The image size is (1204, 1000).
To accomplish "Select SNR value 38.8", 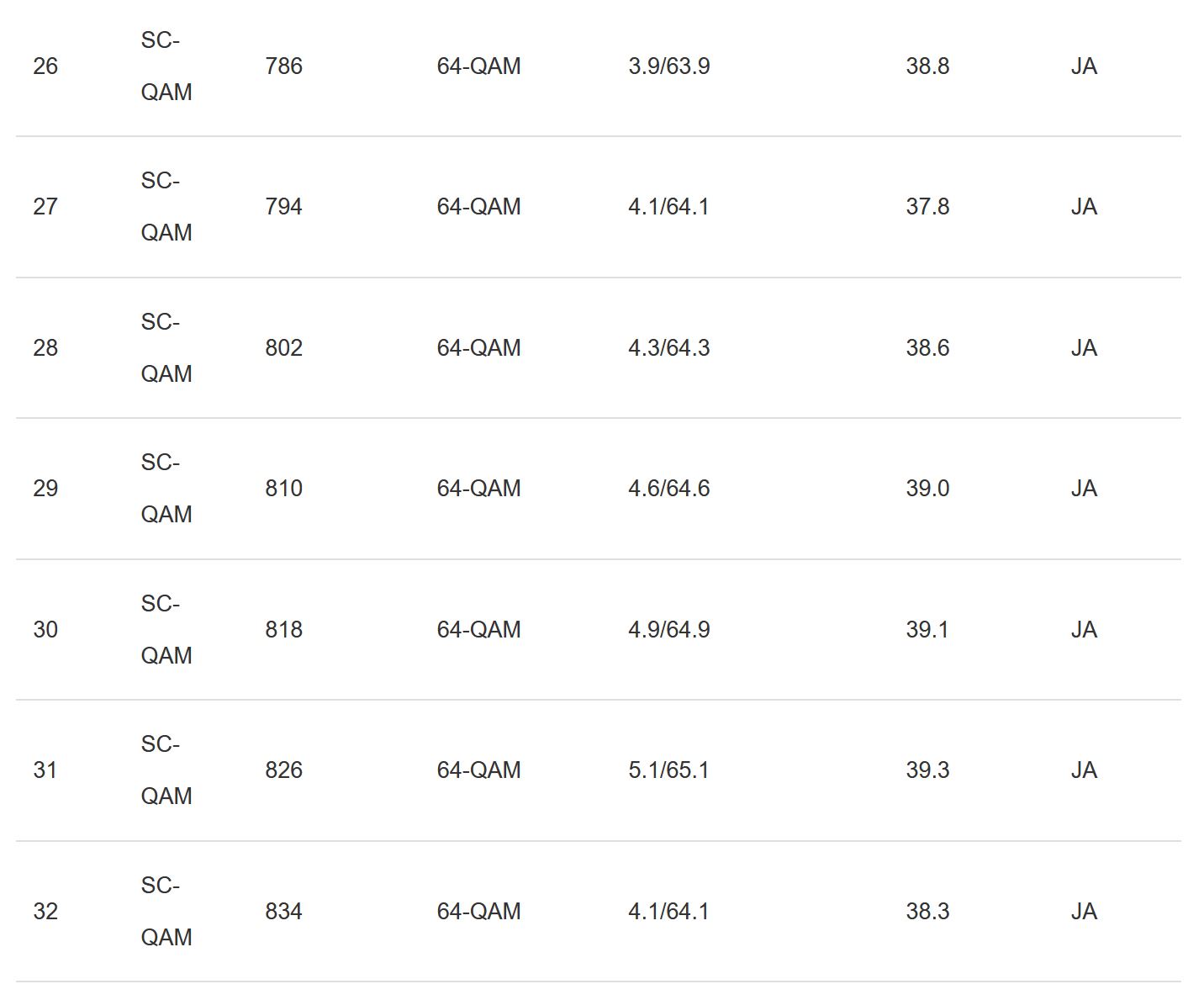I will (927, 66).
